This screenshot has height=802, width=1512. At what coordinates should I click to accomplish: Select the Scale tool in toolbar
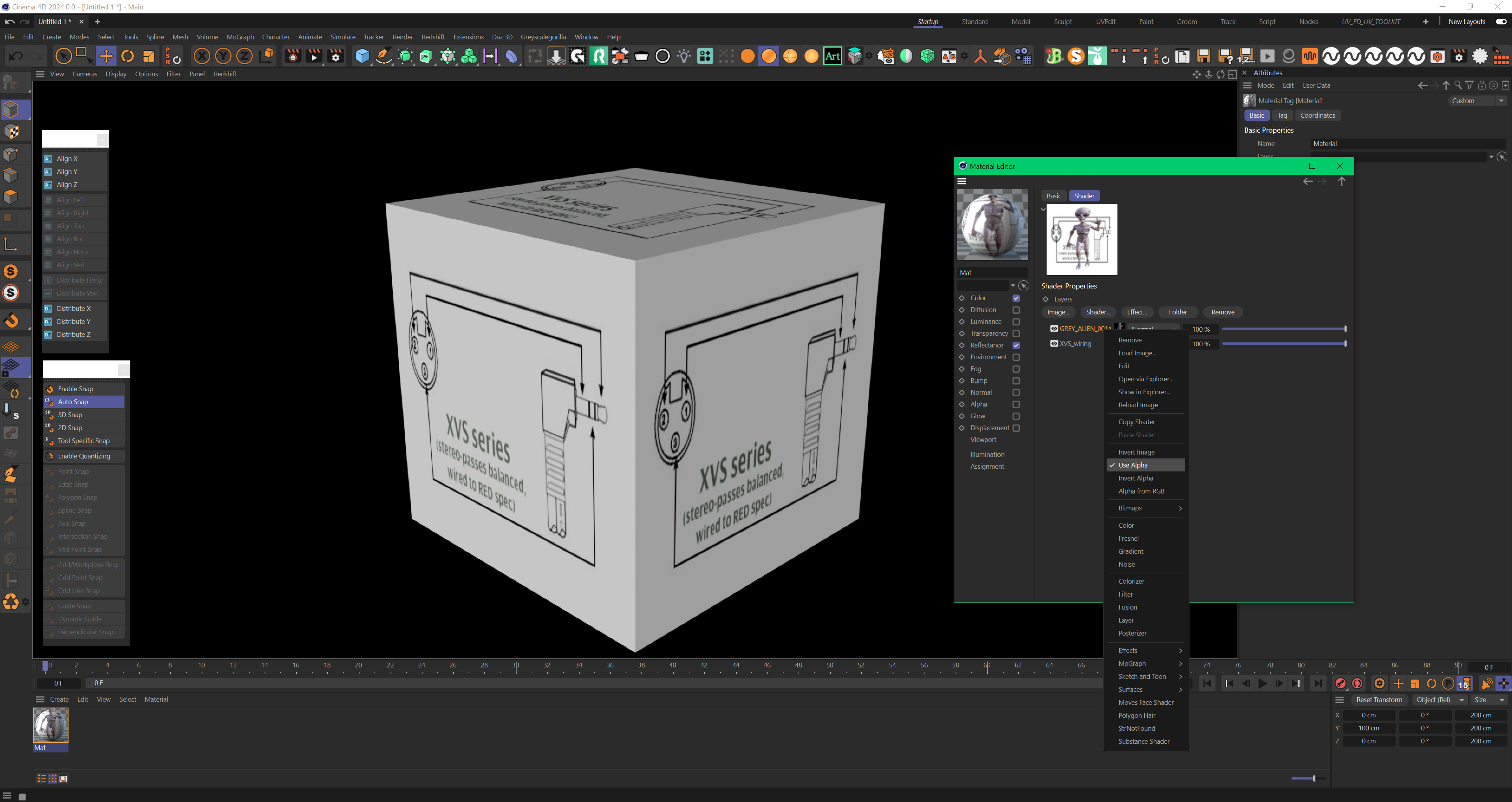(x=148, y=56)
